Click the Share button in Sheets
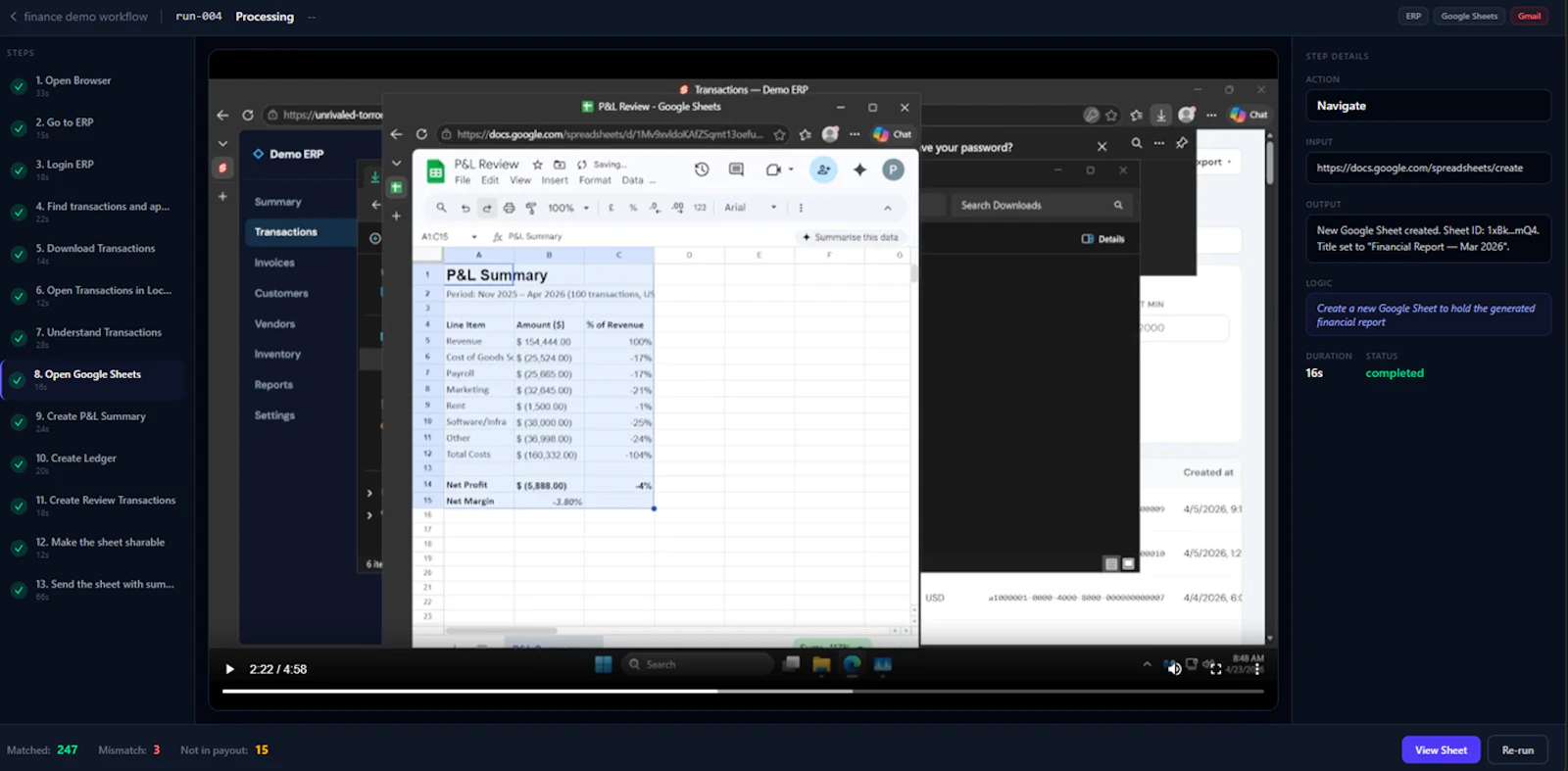1568x771 pixels. [x=823, y=169]
